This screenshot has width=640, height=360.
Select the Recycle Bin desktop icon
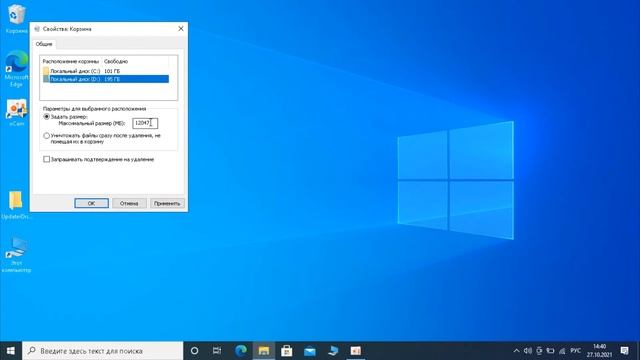tap(16, 18)
